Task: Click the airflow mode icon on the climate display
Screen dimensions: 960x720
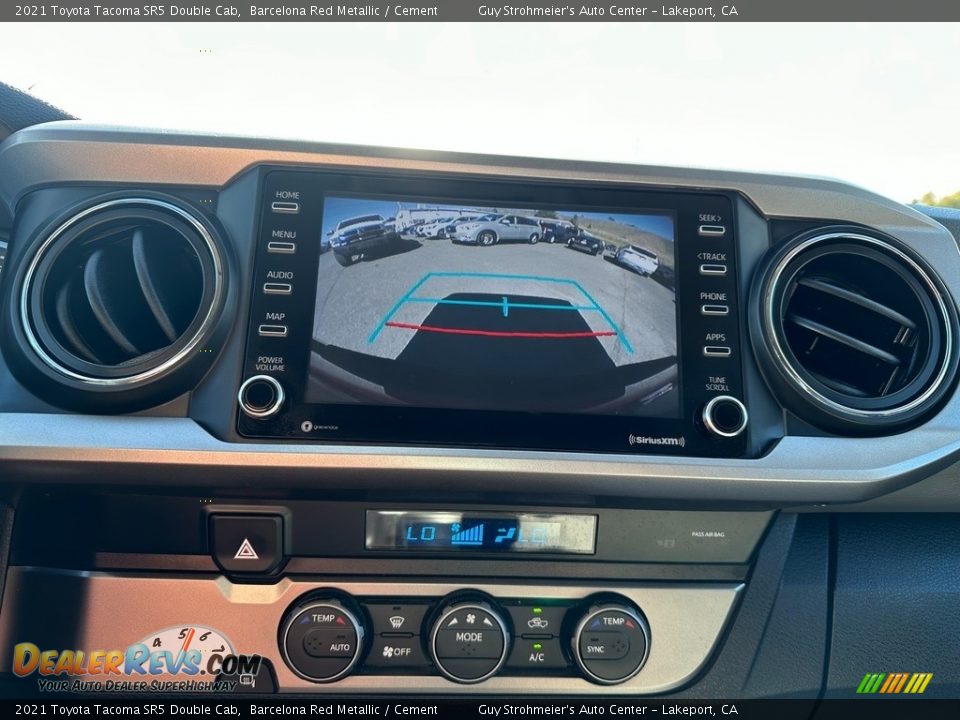Action: [505, 536]
